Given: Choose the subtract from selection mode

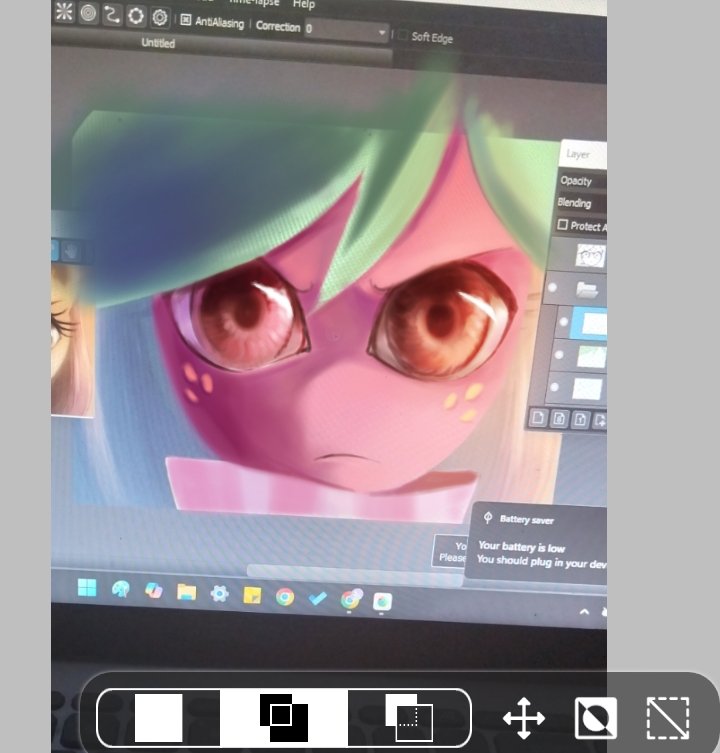Looking at the screenshot, I should click(x=409, y=717).
